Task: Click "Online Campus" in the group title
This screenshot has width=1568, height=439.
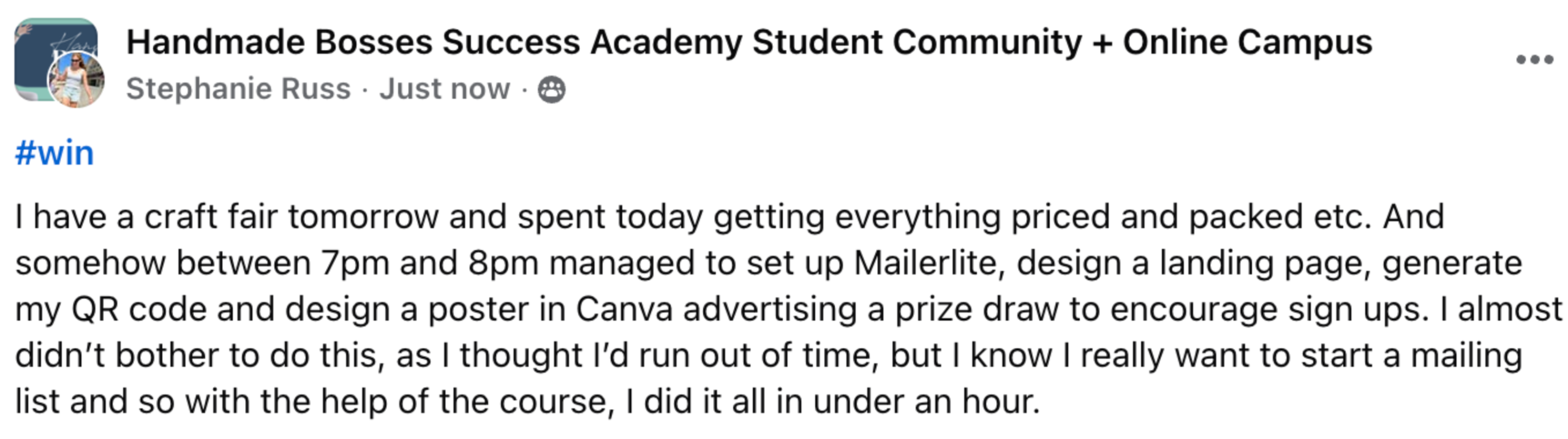Action: [1247, 42]
